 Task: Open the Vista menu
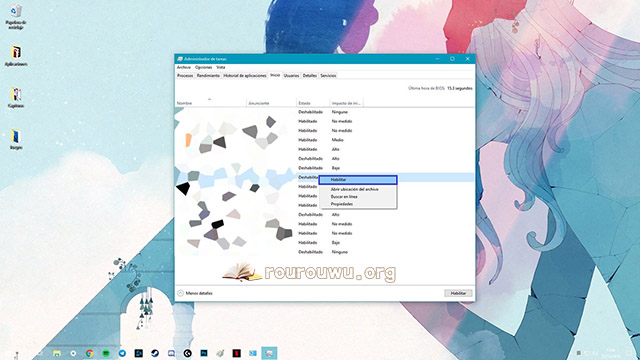(221, 67)
